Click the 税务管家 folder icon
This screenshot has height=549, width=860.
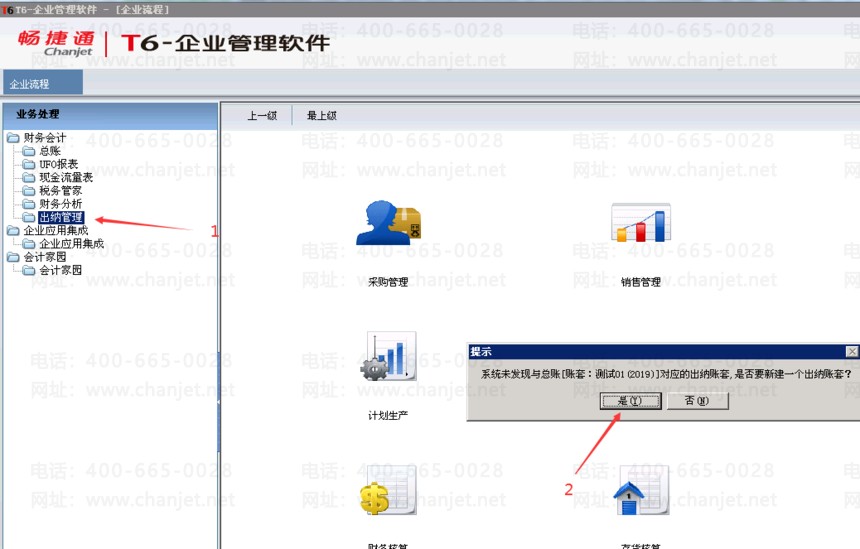(29, 191)
